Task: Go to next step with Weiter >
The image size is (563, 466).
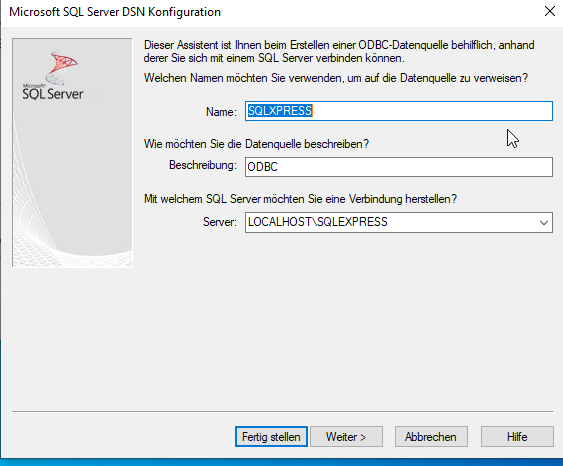Action: tap(346, 437)
